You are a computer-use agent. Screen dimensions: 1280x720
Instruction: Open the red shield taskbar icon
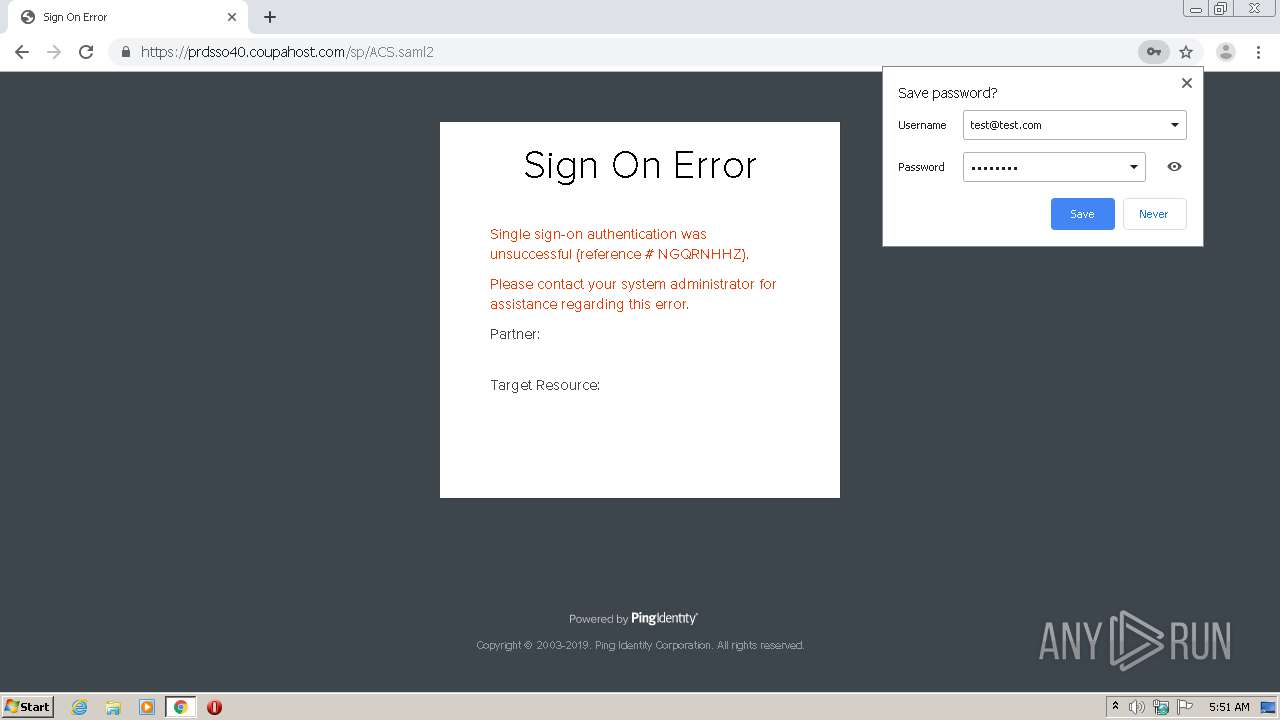tap(214, 707)
